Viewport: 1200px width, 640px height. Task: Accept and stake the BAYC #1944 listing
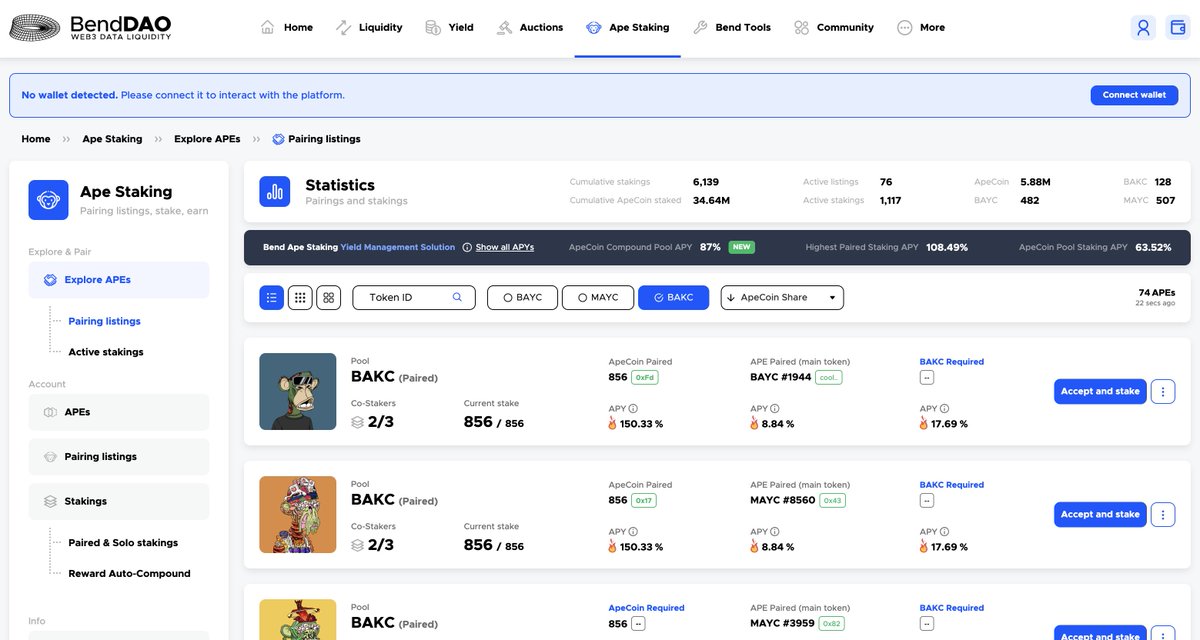point(1100,391)
